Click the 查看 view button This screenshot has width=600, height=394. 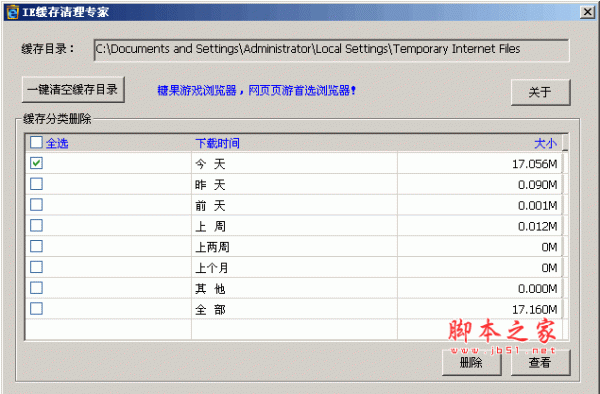(x=540, y=362)
